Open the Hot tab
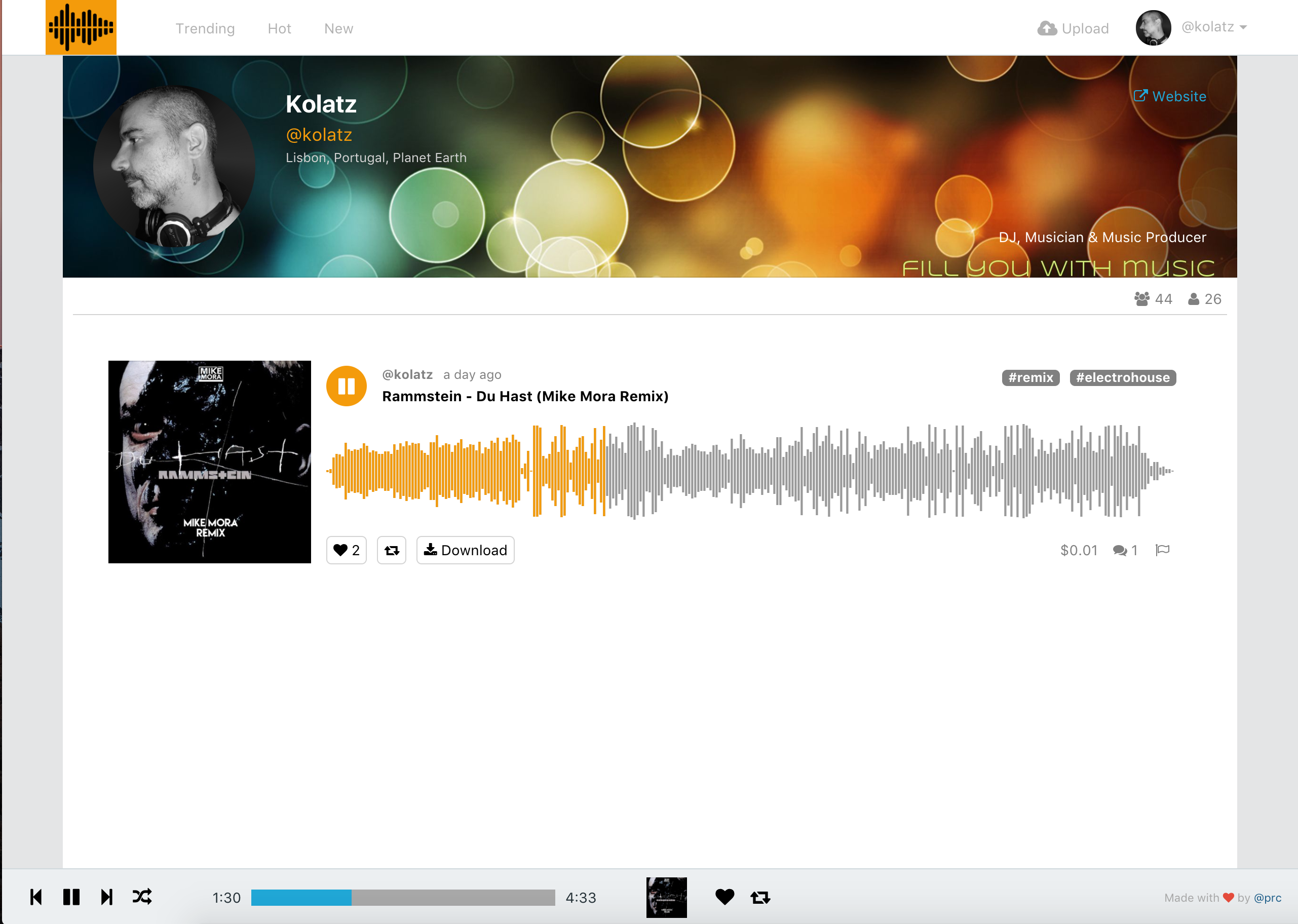1298x924 pixels. coord(279,28)
